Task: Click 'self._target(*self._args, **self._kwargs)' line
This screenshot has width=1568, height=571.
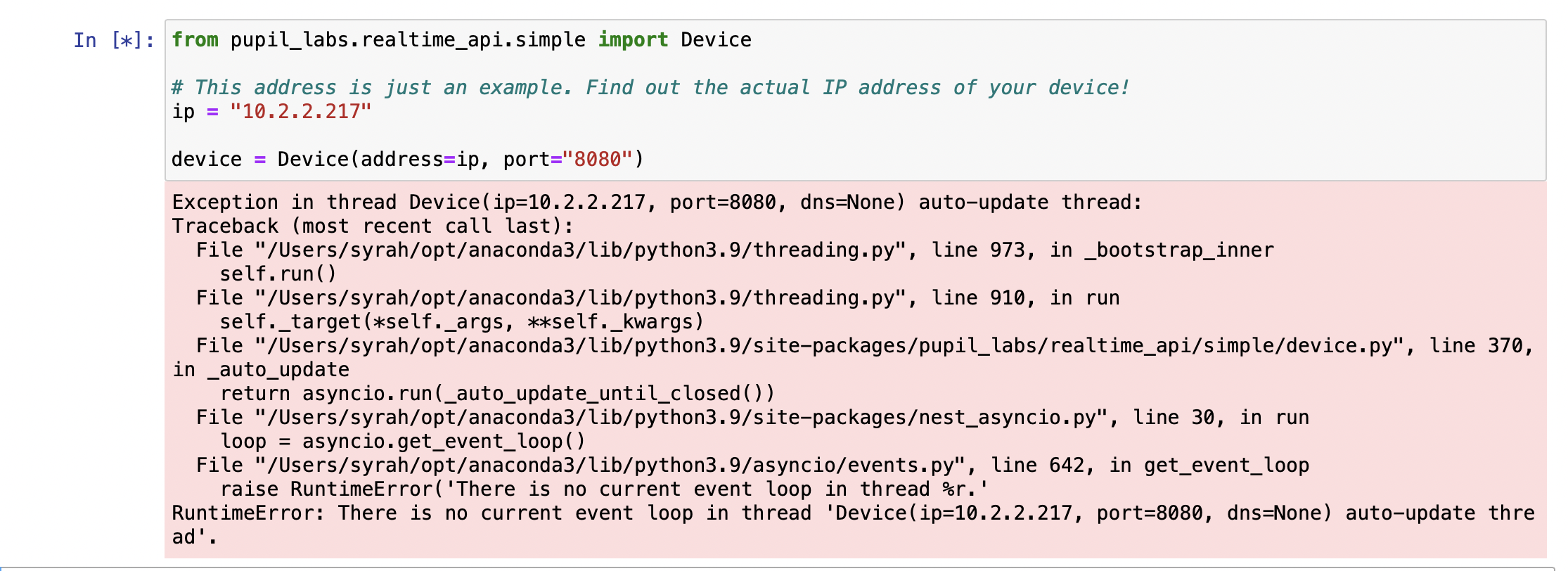Action: (462, 322)
